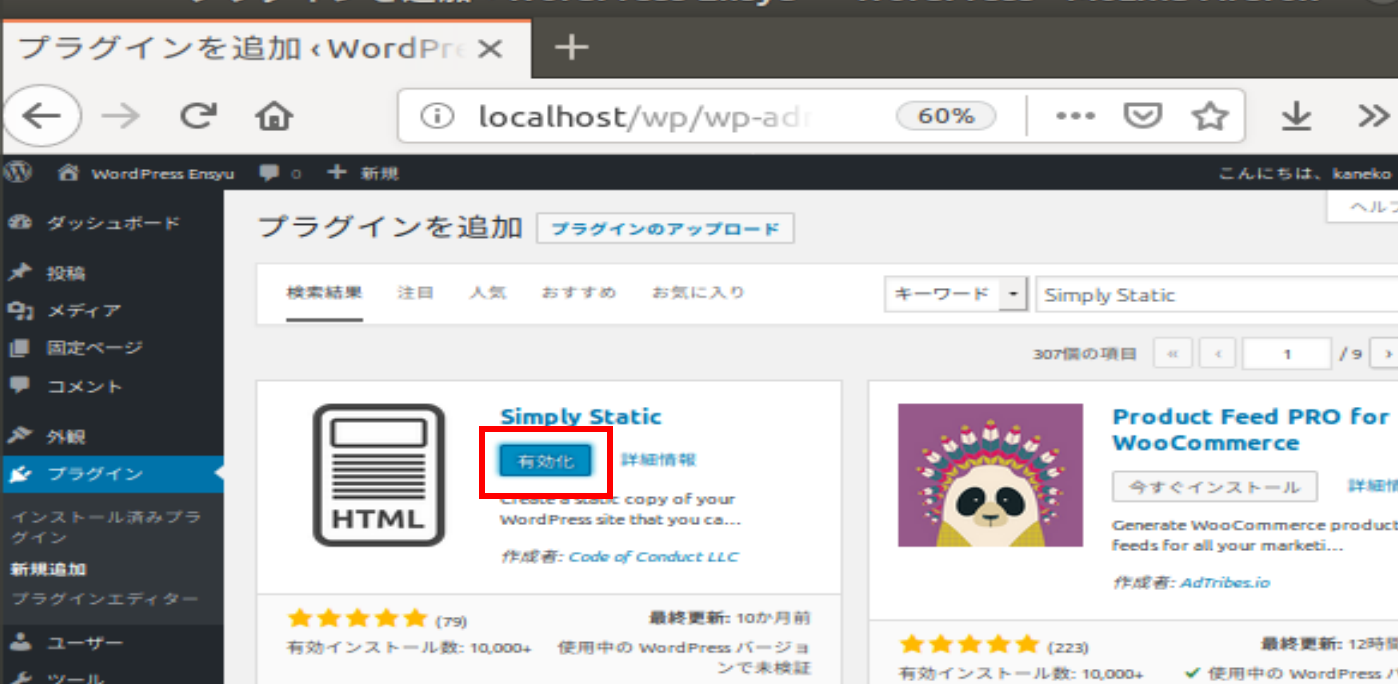Screen dimensions: 1398x684
Task: Open the ヘルプ tab at the top right
Action: point(1363,207)
